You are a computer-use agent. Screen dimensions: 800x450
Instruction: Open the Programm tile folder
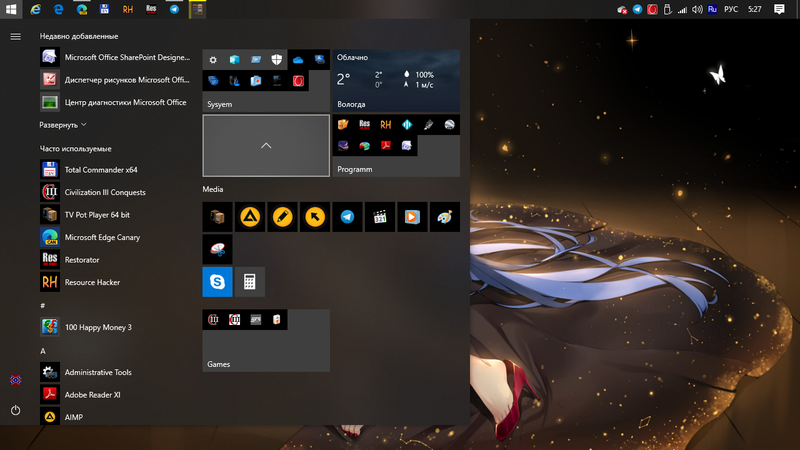pos(396,145)
